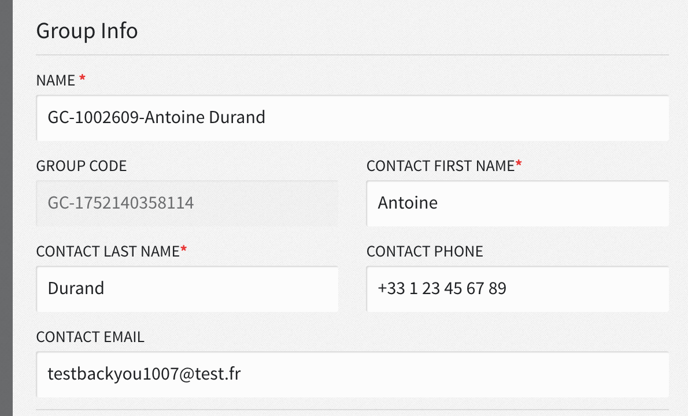
Task: Focus the Name input field
Action: [x=352, y=118]
